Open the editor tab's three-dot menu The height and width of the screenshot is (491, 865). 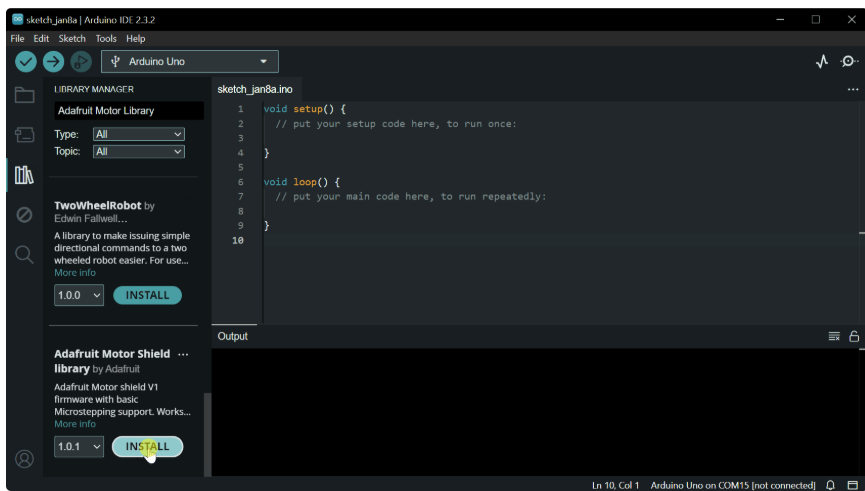tap(853, 89)
